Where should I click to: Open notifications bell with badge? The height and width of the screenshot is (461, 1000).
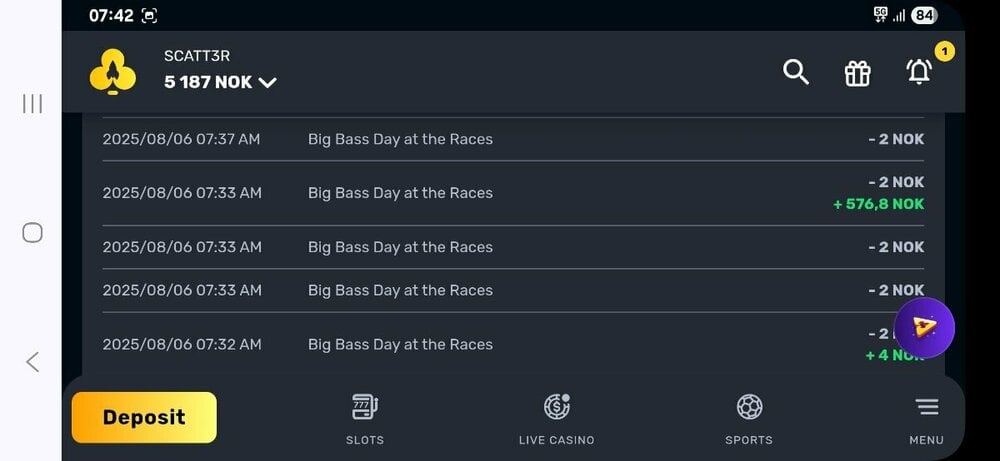tap(919, 71)
